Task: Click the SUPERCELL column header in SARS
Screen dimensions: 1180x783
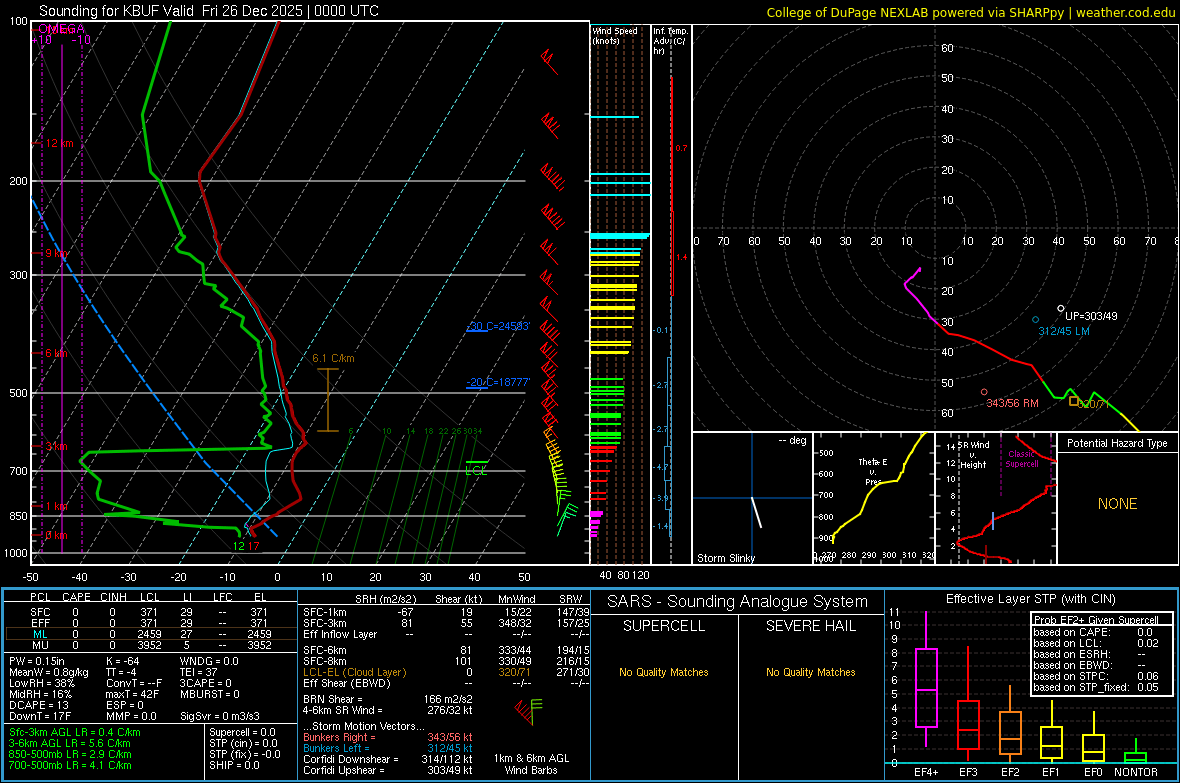Action: (x=664, y=626)
